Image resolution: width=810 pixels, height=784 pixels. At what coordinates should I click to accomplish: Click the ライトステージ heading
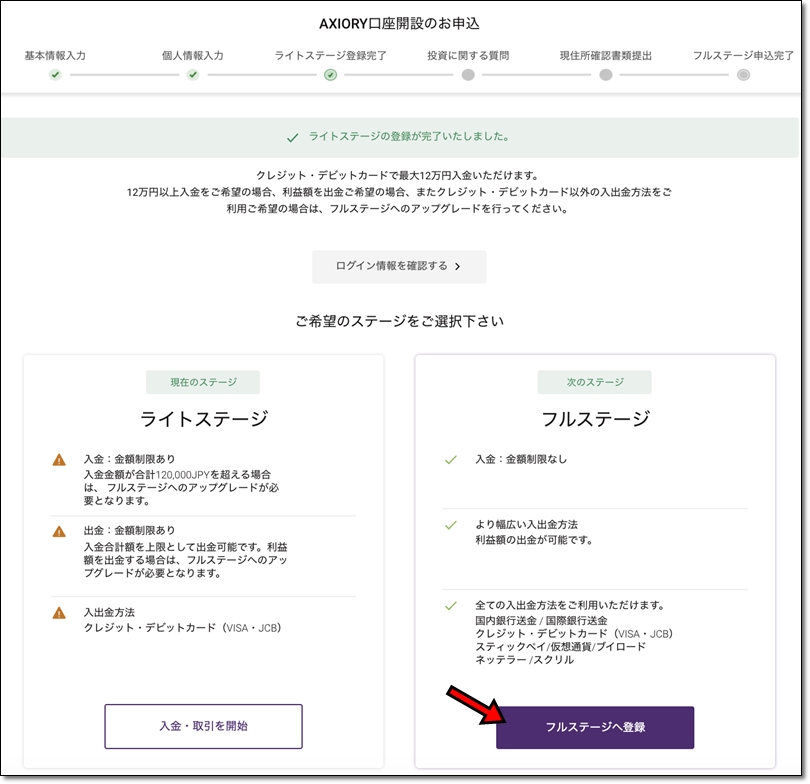204,418
